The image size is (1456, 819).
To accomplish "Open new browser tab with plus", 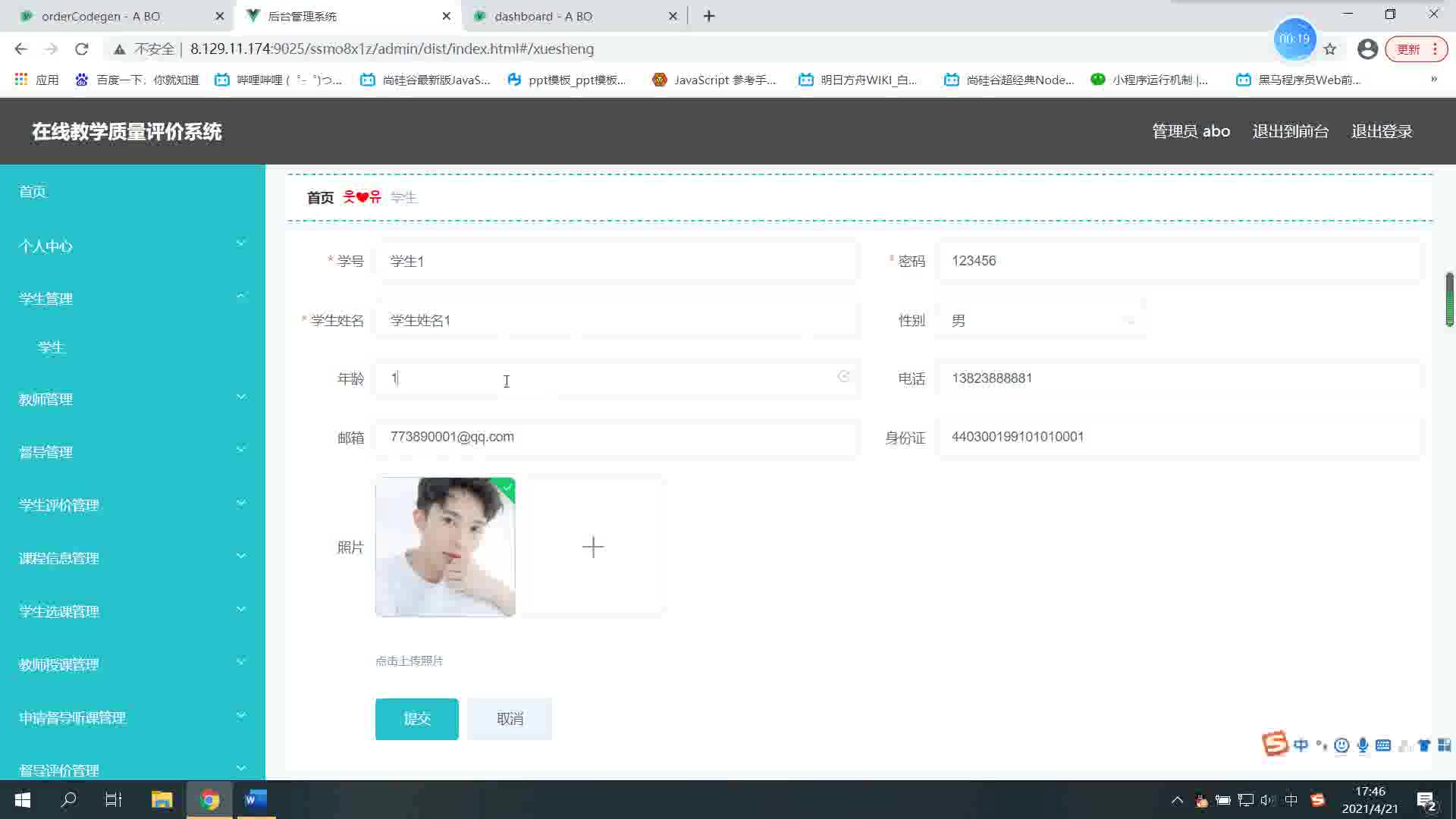I will 709,16.
